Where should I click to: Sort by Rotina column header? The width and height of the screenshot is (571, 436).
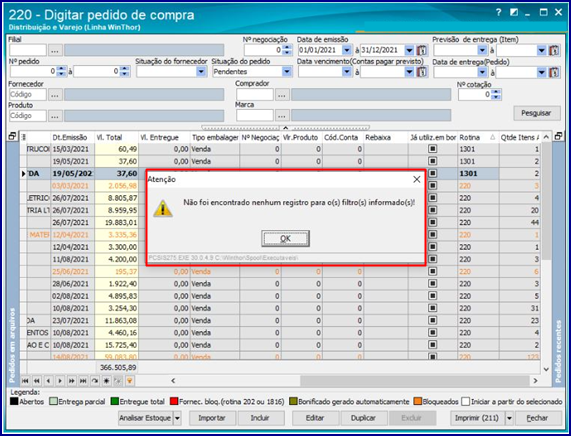pos(478,137)
